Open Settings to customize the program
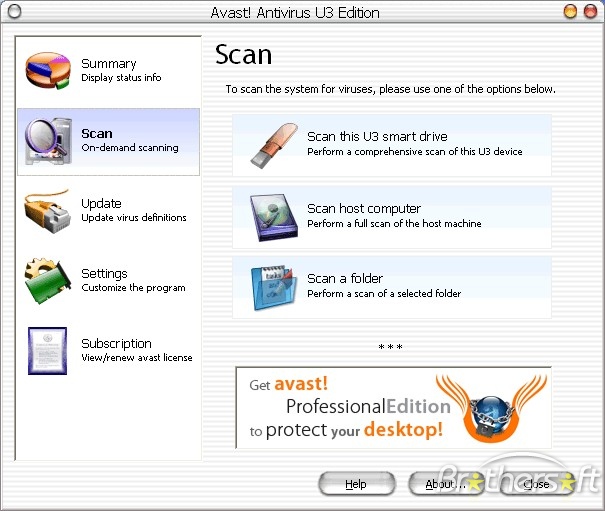 click(x=108, y=281)
